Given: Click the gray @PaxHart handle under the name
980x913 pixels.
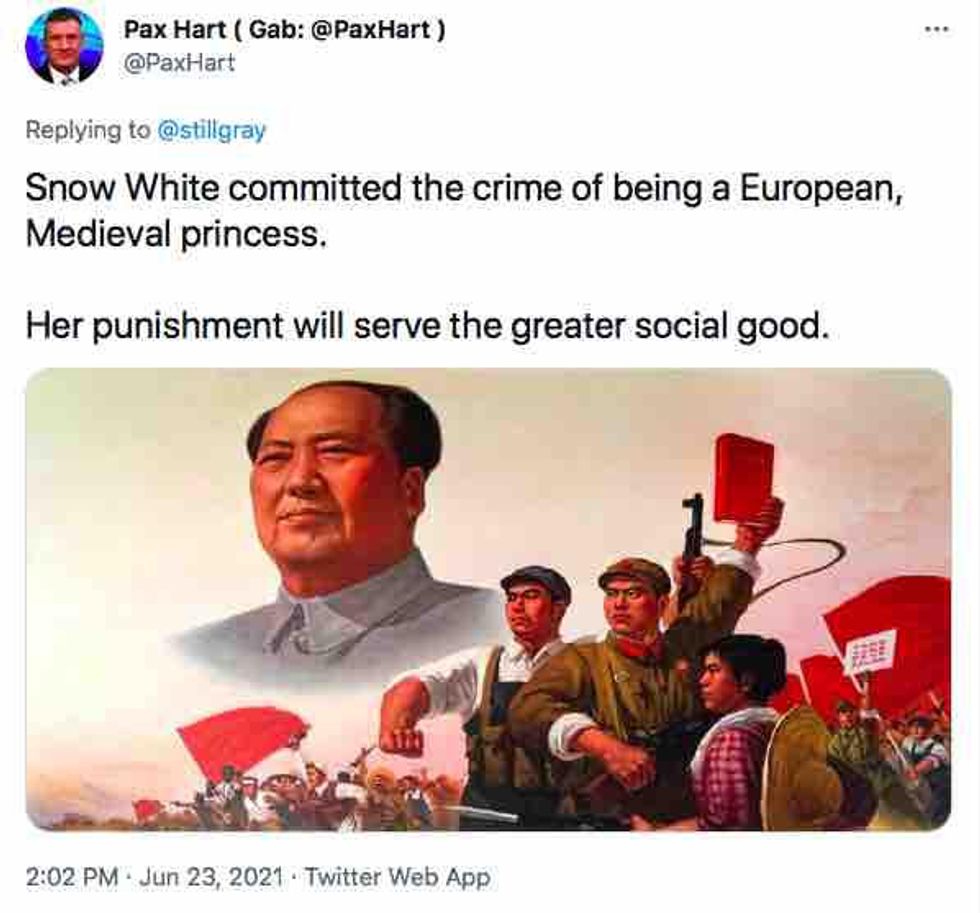Looking at the screenshot, I should [x=179, y=63].
